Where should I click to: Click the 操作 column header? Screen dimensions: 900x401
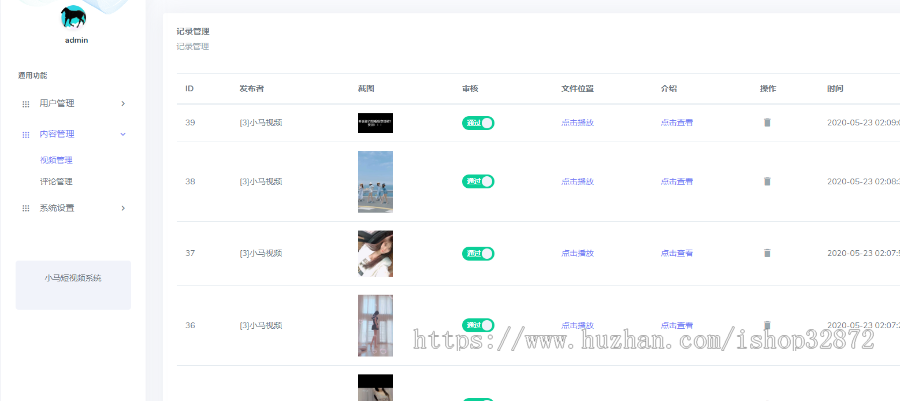coord(768,89)
